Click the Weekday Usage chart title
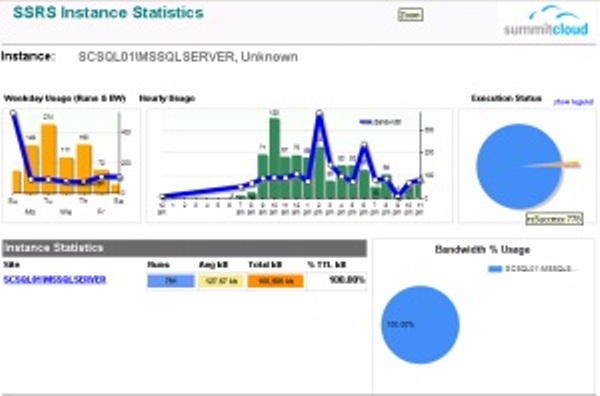Image resolution: width=600 pixels, height=396 pixels. pyautogui.click(x=64, y=99)
